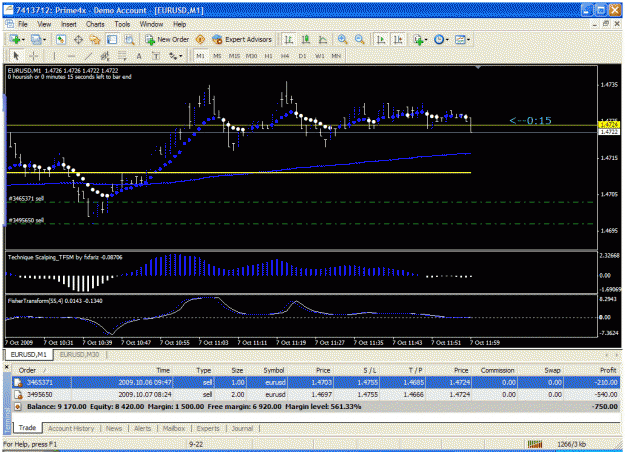Select the EURUSD,M1 chart tab

28,354
